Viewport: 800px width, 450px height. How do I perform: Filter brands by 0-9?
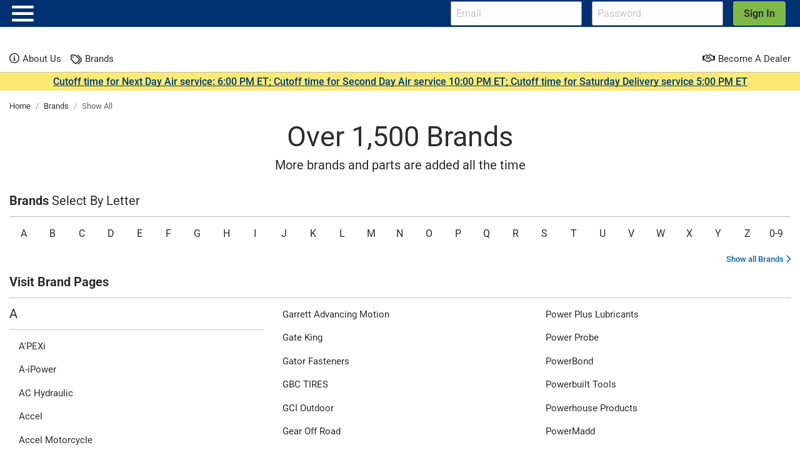[776, 234]
